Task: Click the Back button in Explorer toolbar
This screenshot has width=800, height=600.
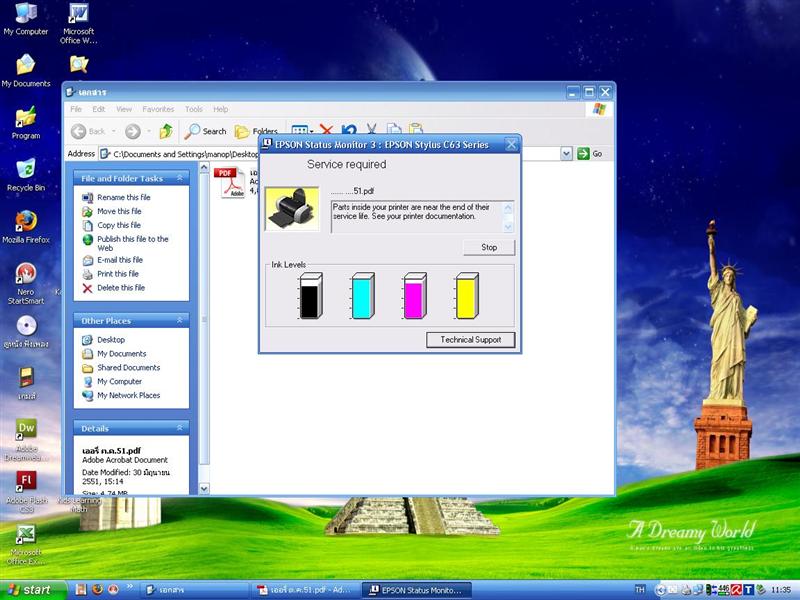Action: (88, 131)
